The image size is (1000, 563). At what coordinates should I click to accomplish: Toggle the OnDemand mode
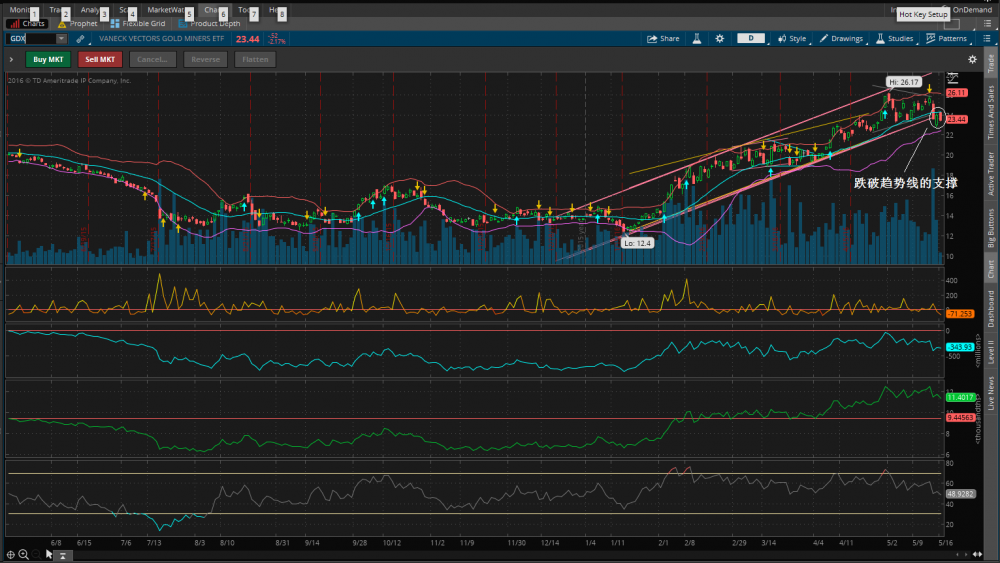click(x=971, y=9)
